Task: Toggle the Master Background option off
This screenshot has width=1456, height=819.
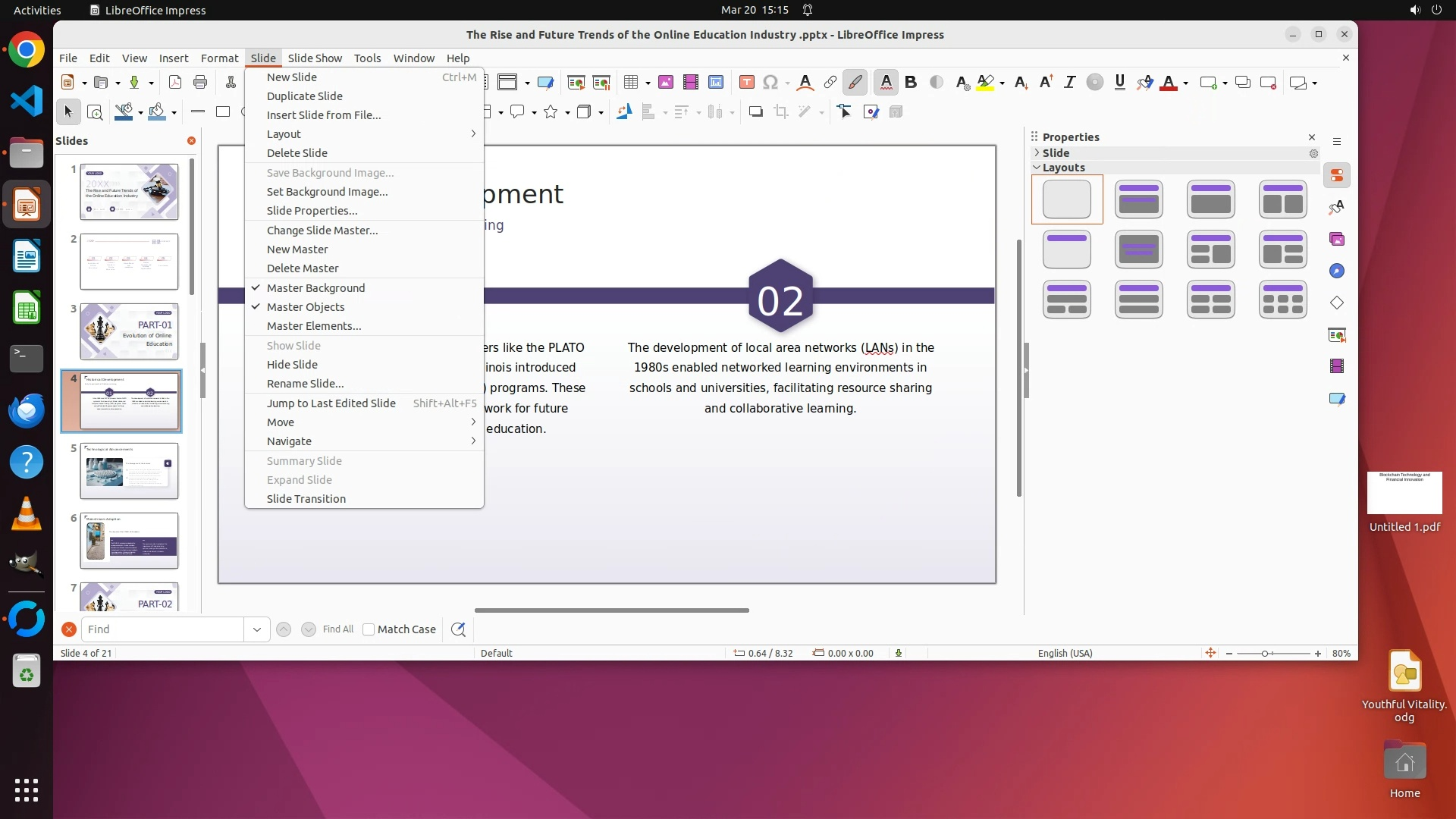Action: [x=315, y=288]
